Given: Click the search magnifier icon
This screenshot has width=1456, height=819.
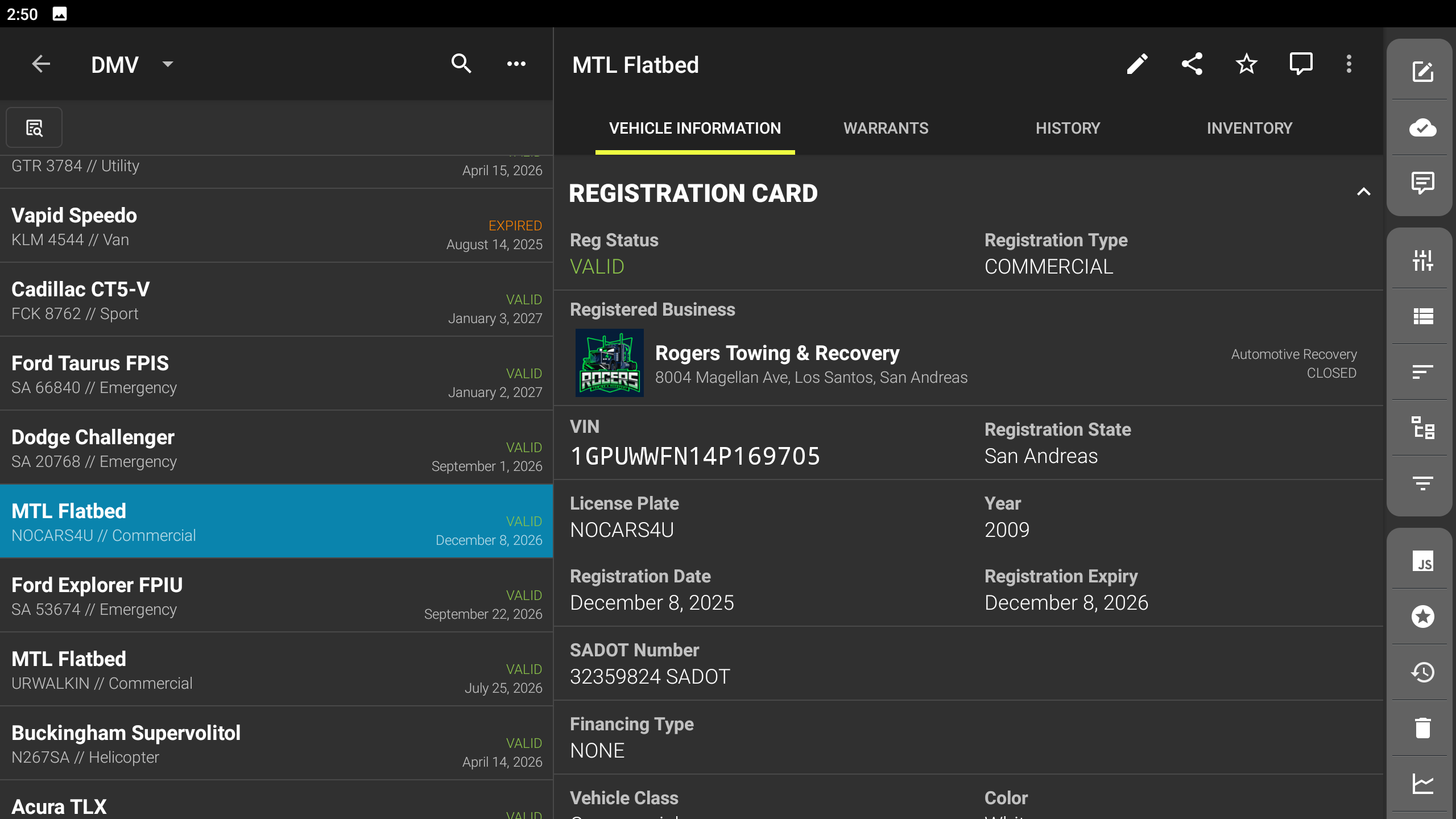Looking at the screenshot, I should click(x=461, y=64).
